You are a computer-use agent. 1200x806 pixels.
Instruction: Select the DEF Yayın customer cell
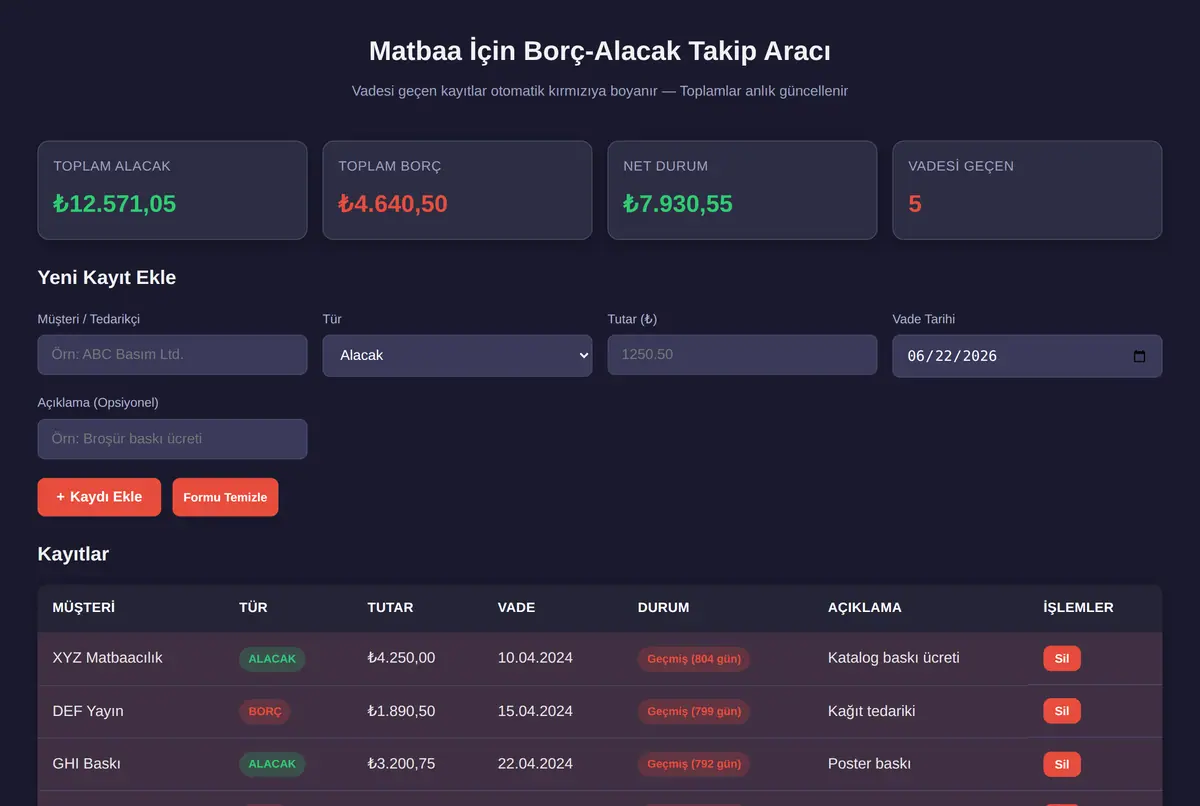point(88,711)
